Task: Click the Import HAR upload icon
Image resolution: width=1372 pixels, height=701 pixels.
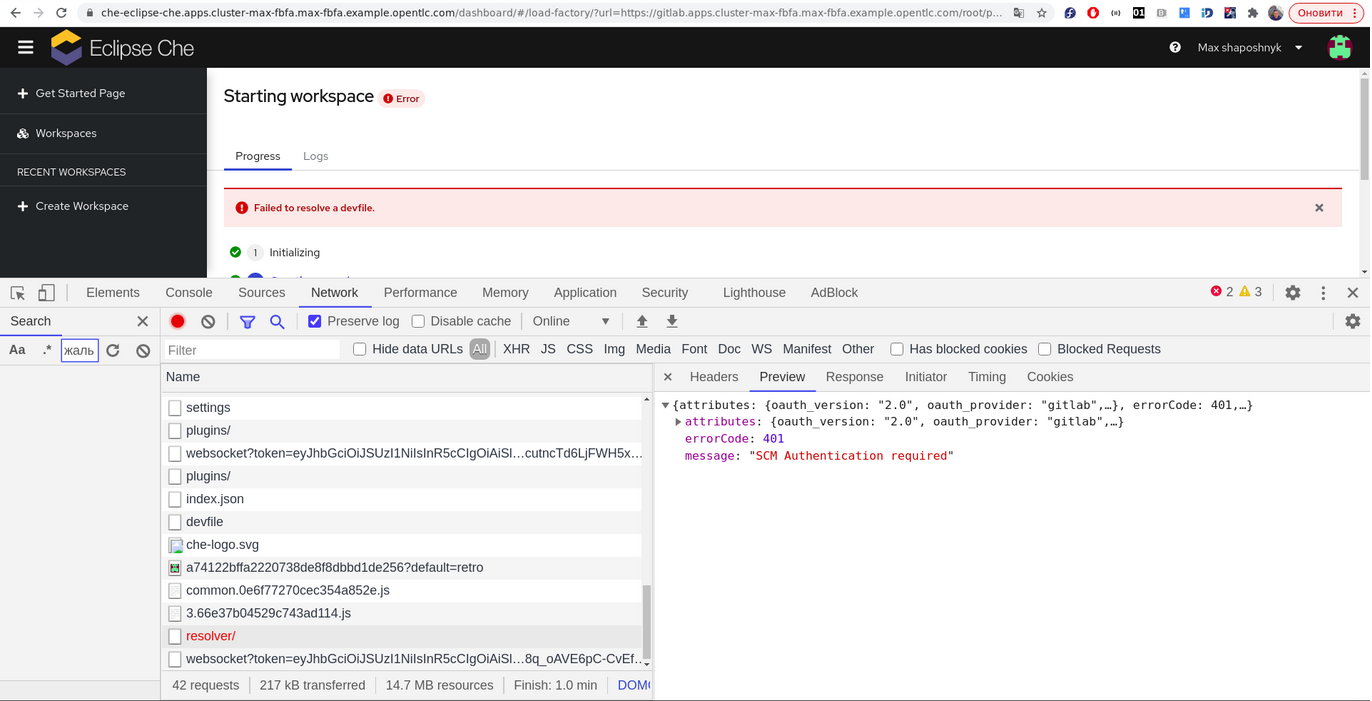Action: (x=642, y=321)
